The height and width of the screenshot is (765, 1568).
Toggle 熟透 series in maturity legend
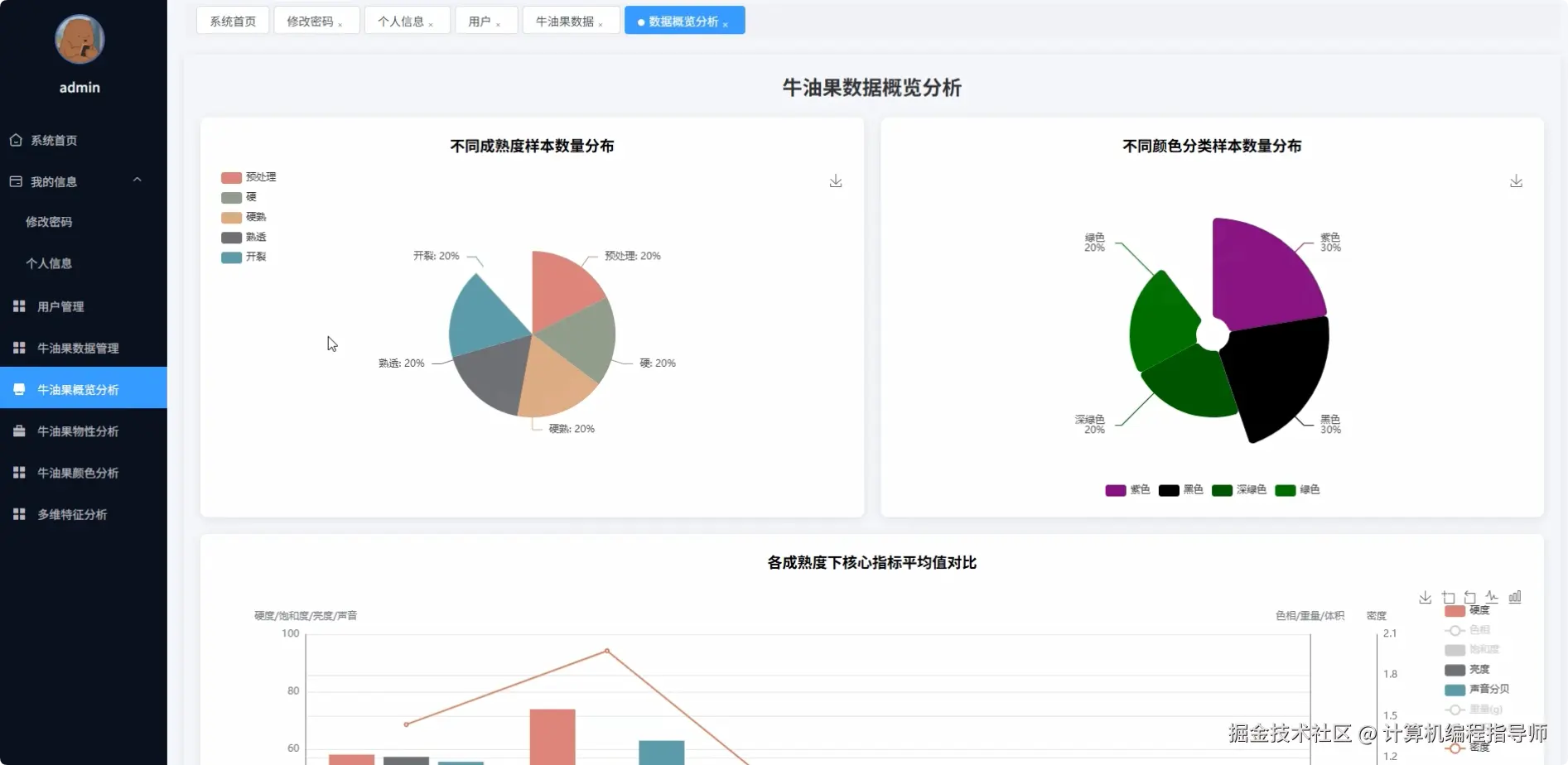coord(244,237)
